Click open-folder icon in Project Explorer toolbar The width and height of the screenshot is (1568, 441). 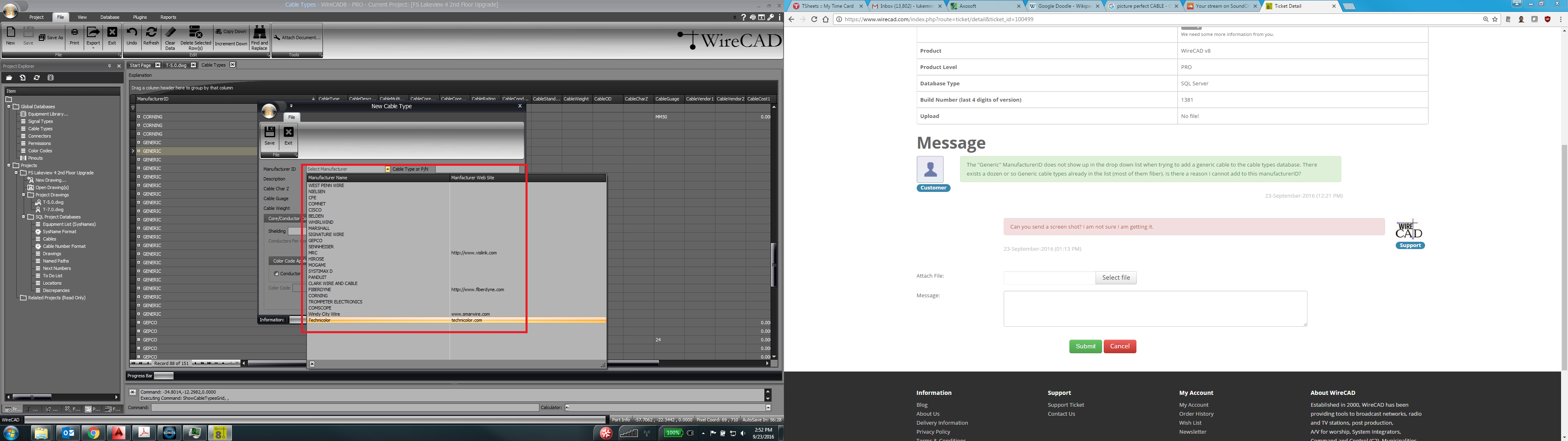click(x=9, y=78)
